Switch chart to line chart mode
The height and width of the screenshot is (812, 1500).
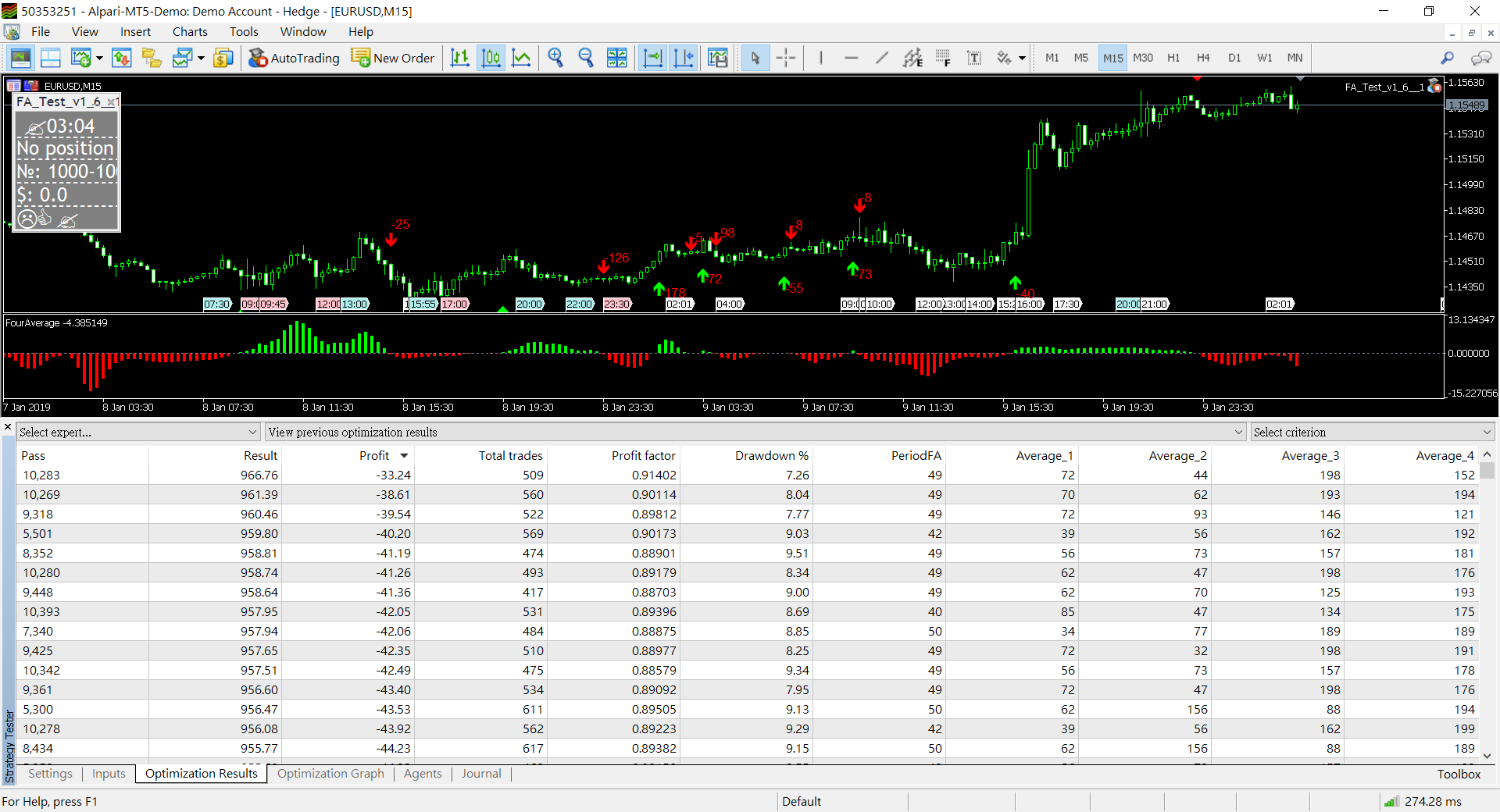click(x=521, y=58)
